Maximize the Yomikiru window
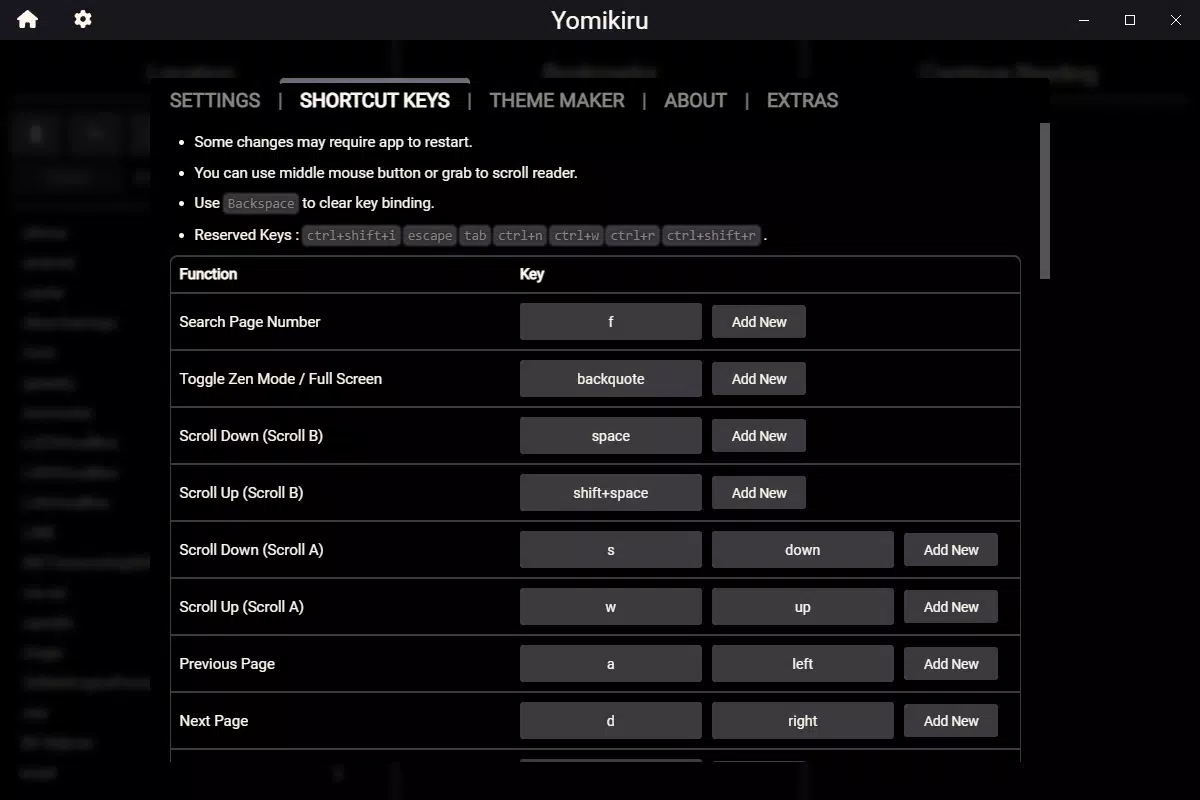Image resolution: width=1200 pixels, height=800 pixels. point(1130,20)
